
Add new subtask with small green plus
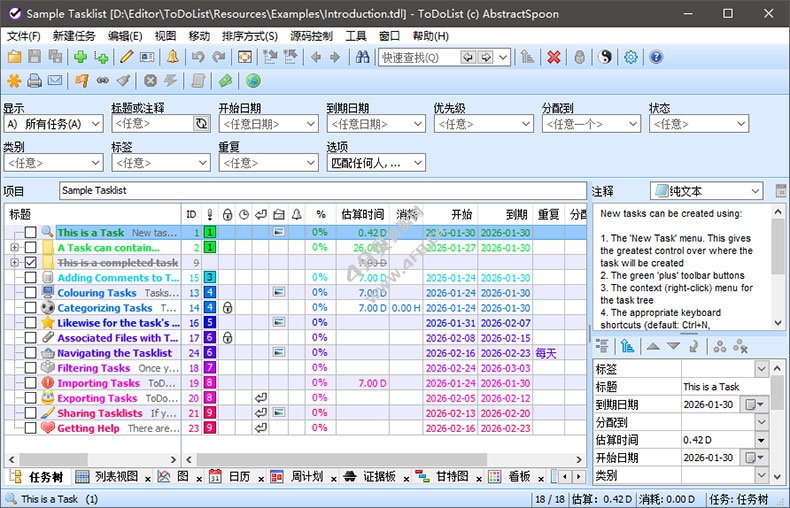click(x=101, y=57)
